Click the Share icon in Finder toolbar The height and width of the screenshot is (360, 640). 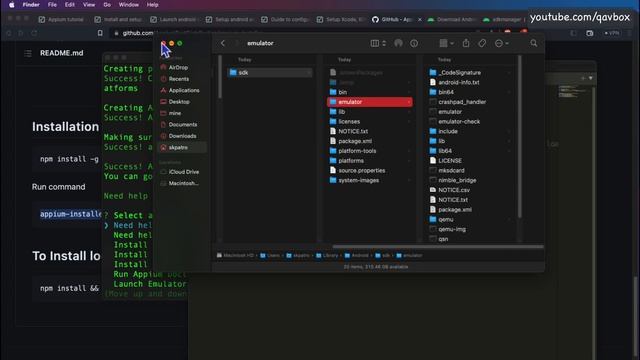(466, 43)
